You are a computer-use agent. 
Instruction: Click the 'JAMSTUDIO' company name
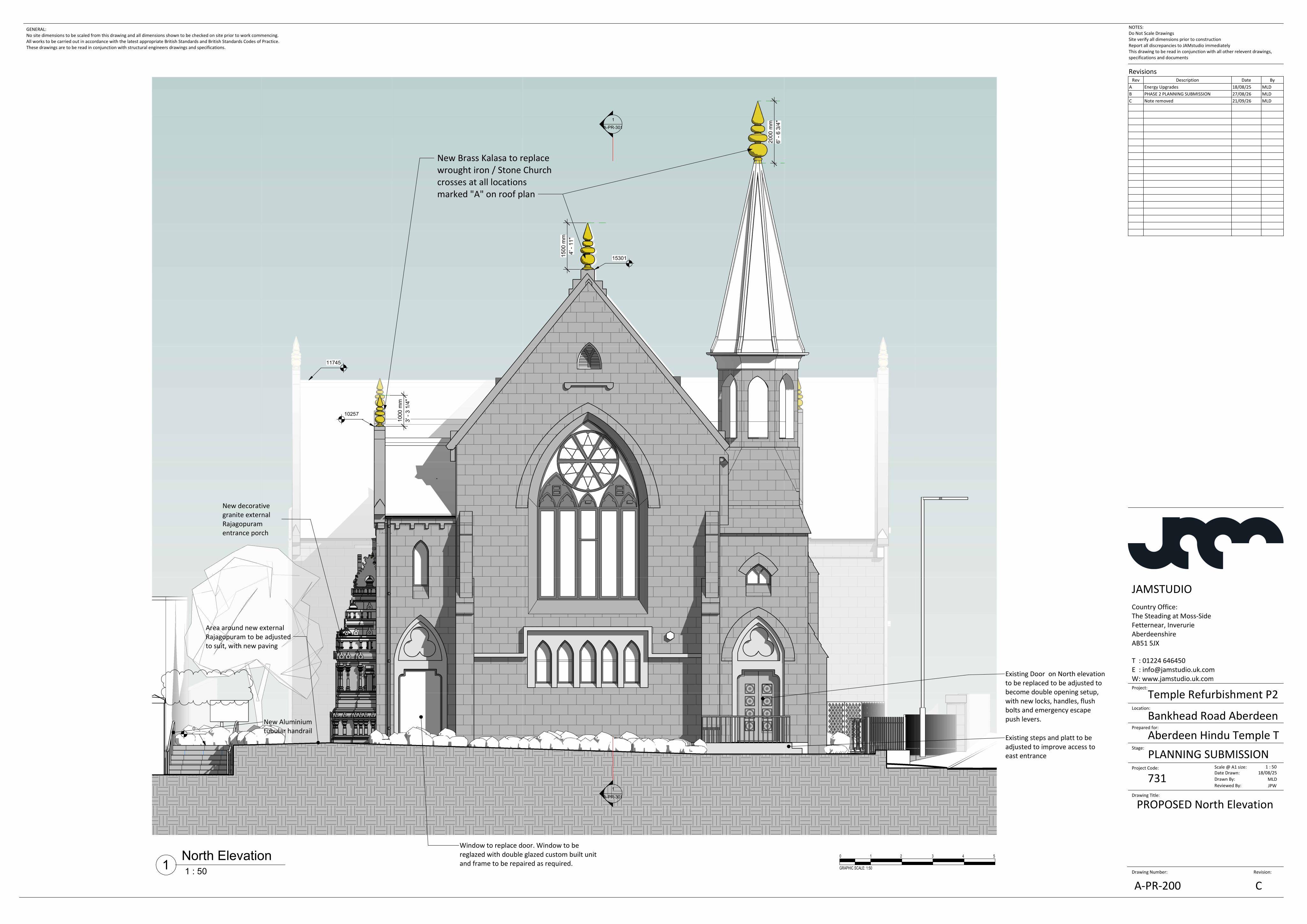1161,589
